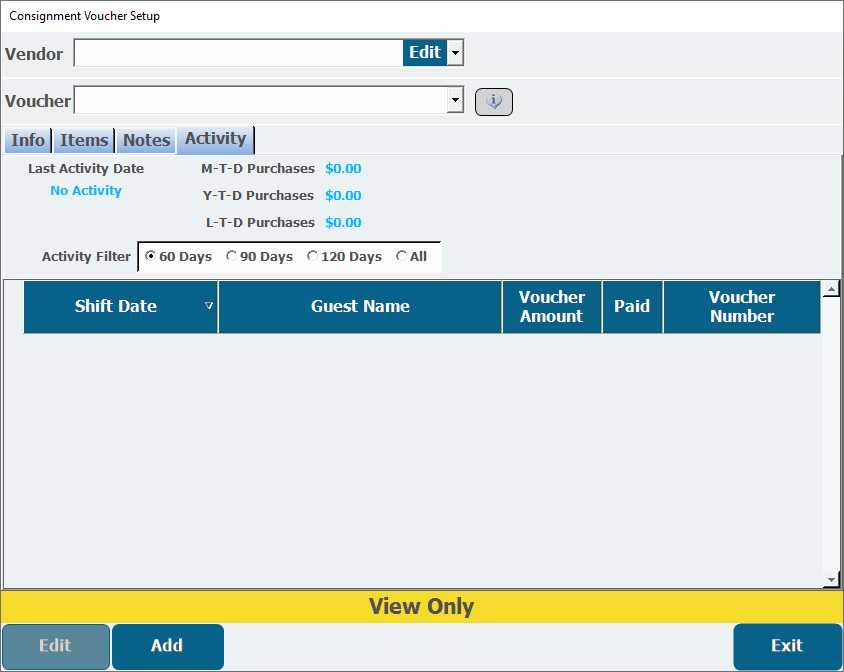Click the Edit button beside Vendor field
844x672 pixels.
(x=424, y=53)
